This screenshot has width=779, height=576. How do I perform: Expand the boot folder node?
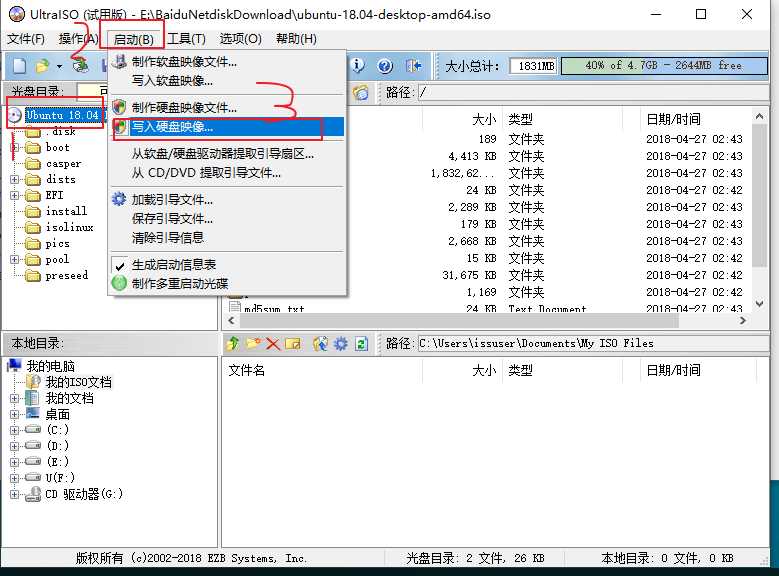pyautogui.click(x=15, y=148)
